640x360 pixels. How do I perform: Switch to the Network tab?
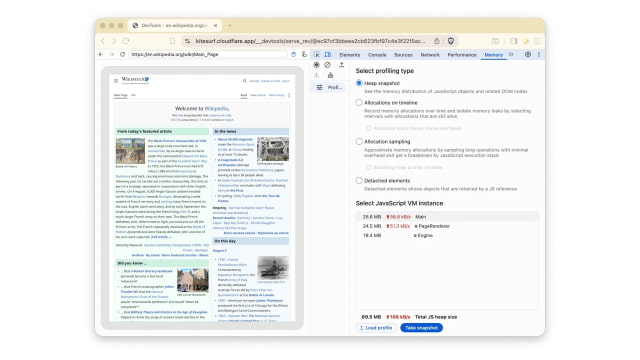[x=430, y=55]
